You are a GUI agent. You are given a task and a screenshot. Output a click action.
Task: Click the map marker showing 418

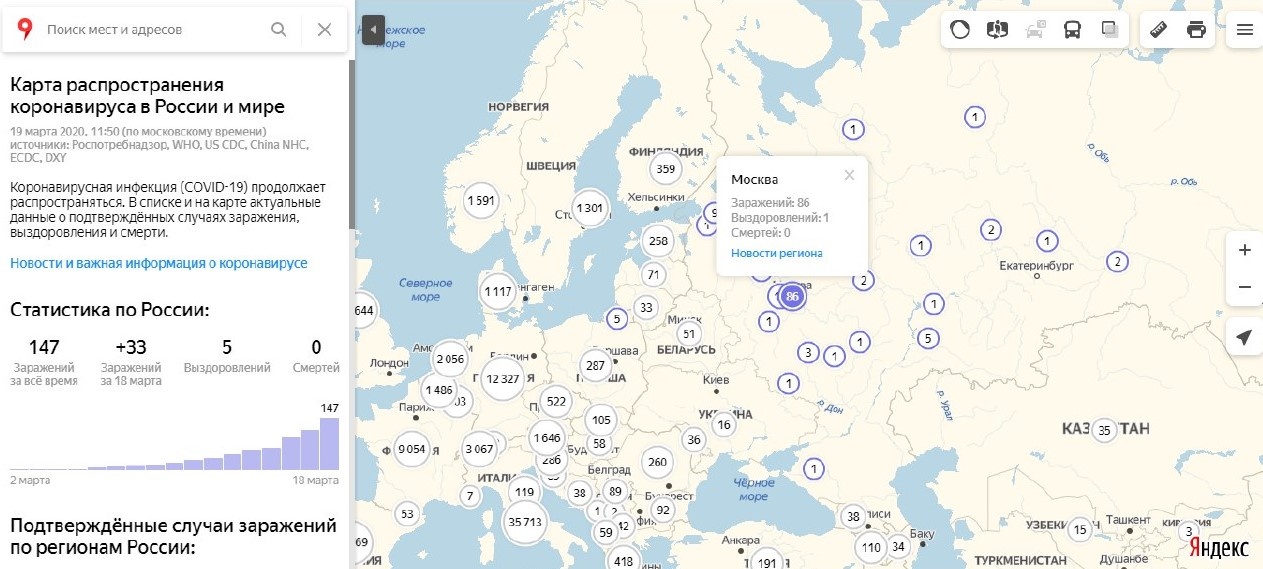pyautogui.click(x=624, y=562)
